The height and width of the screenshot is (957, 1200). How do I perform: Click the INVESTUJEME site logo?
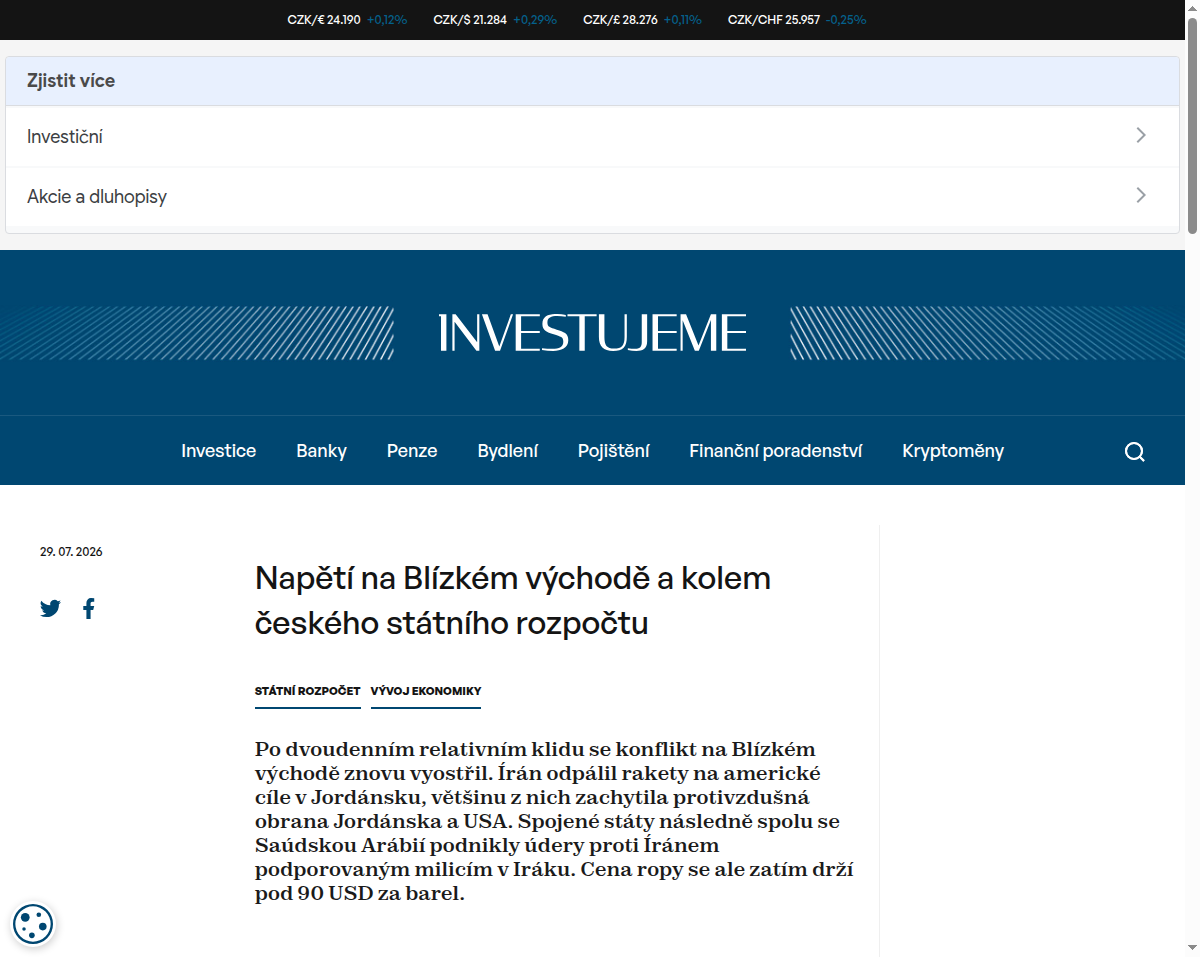pyautogui.click(x=592, y=332)
